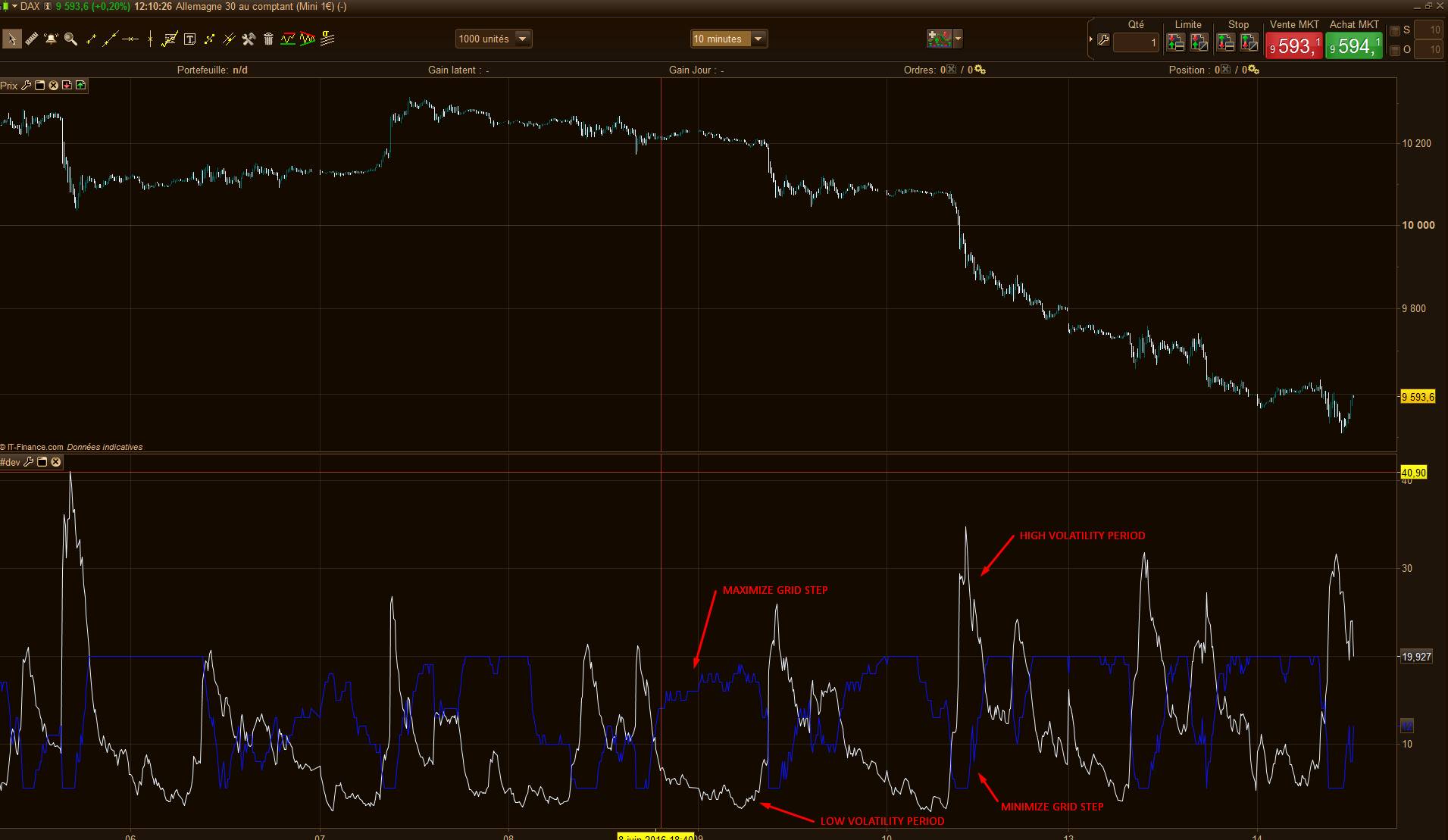The height and width of the screenshot is (840, 1448).
Task: Click the first Limite order icon
Action: coord(1176,42)
